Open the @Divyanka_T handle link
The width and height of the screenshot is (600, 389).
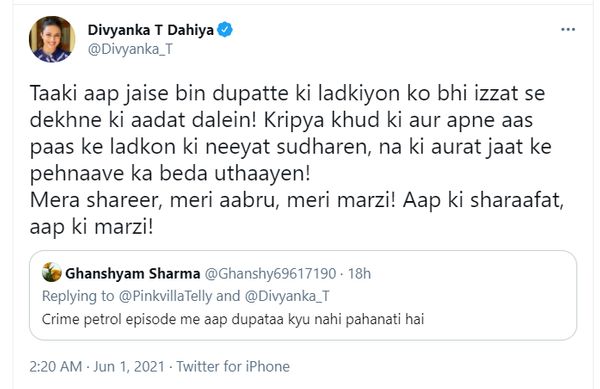click(x=130, y=49)
